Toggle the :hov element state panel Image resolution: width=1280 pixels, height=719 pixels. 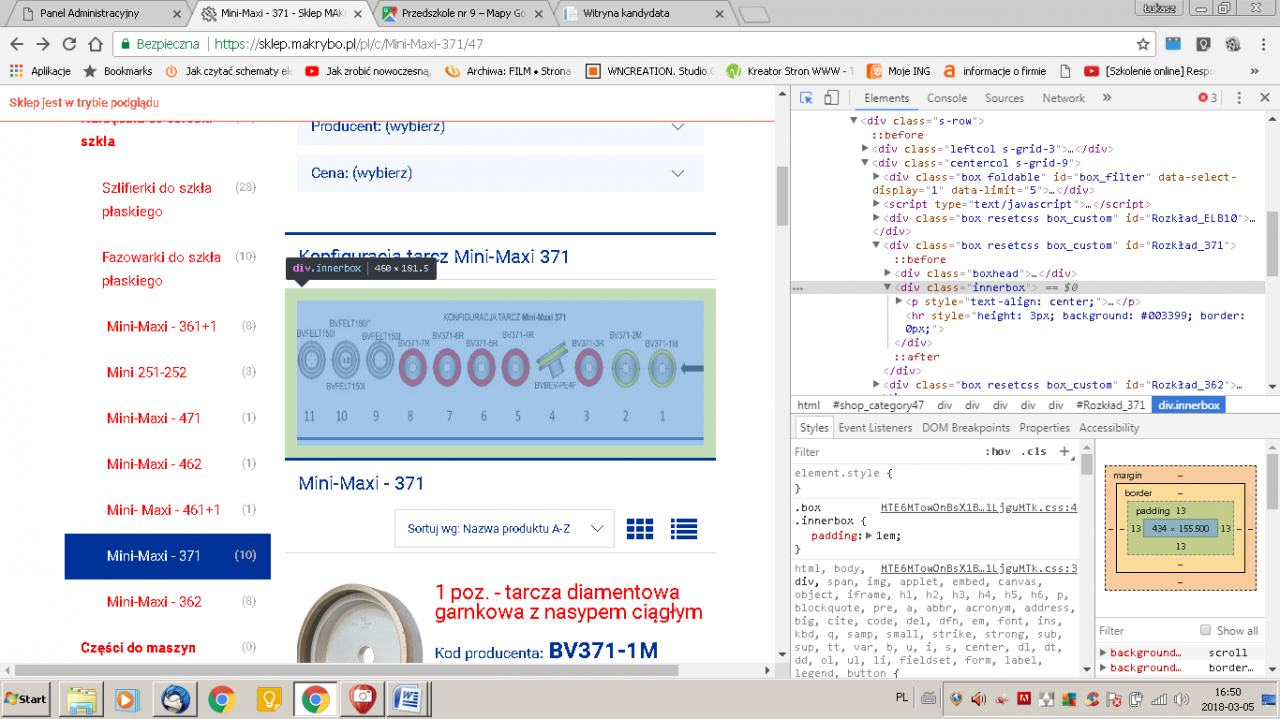[997, 451]
